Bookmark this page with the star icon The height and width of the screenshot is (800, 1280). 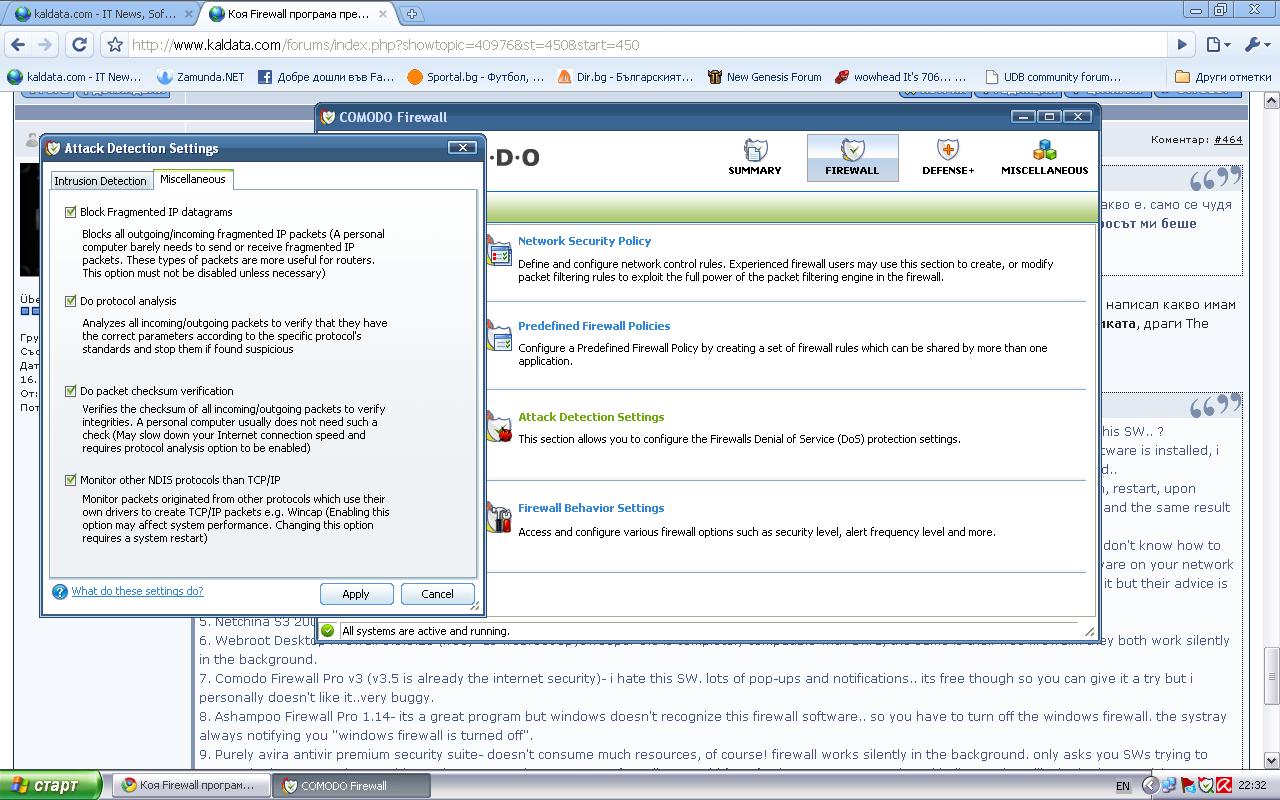click(115, 45)
